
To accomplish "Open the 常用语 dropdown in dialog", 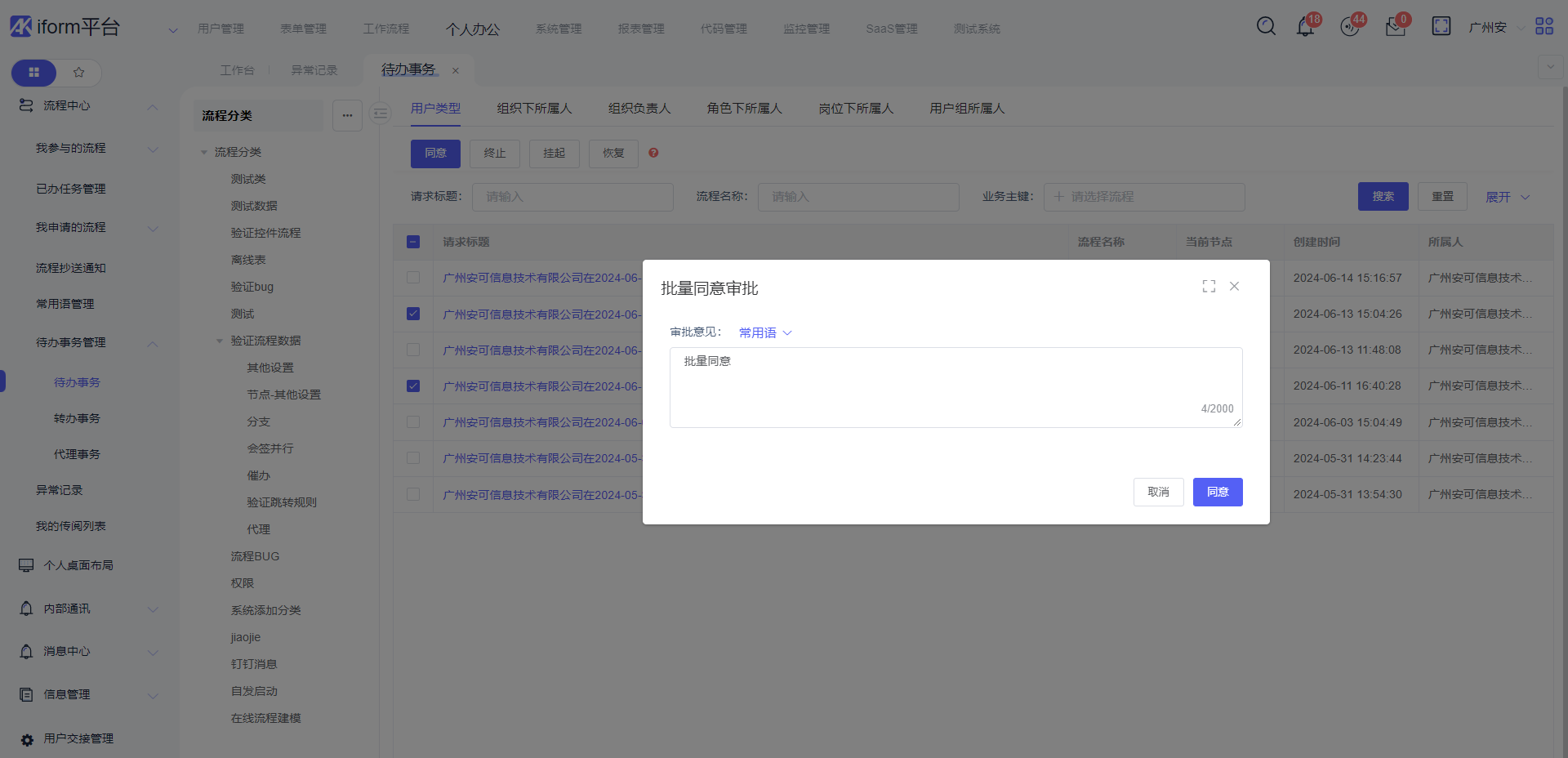I will click(x=765, y=332).
